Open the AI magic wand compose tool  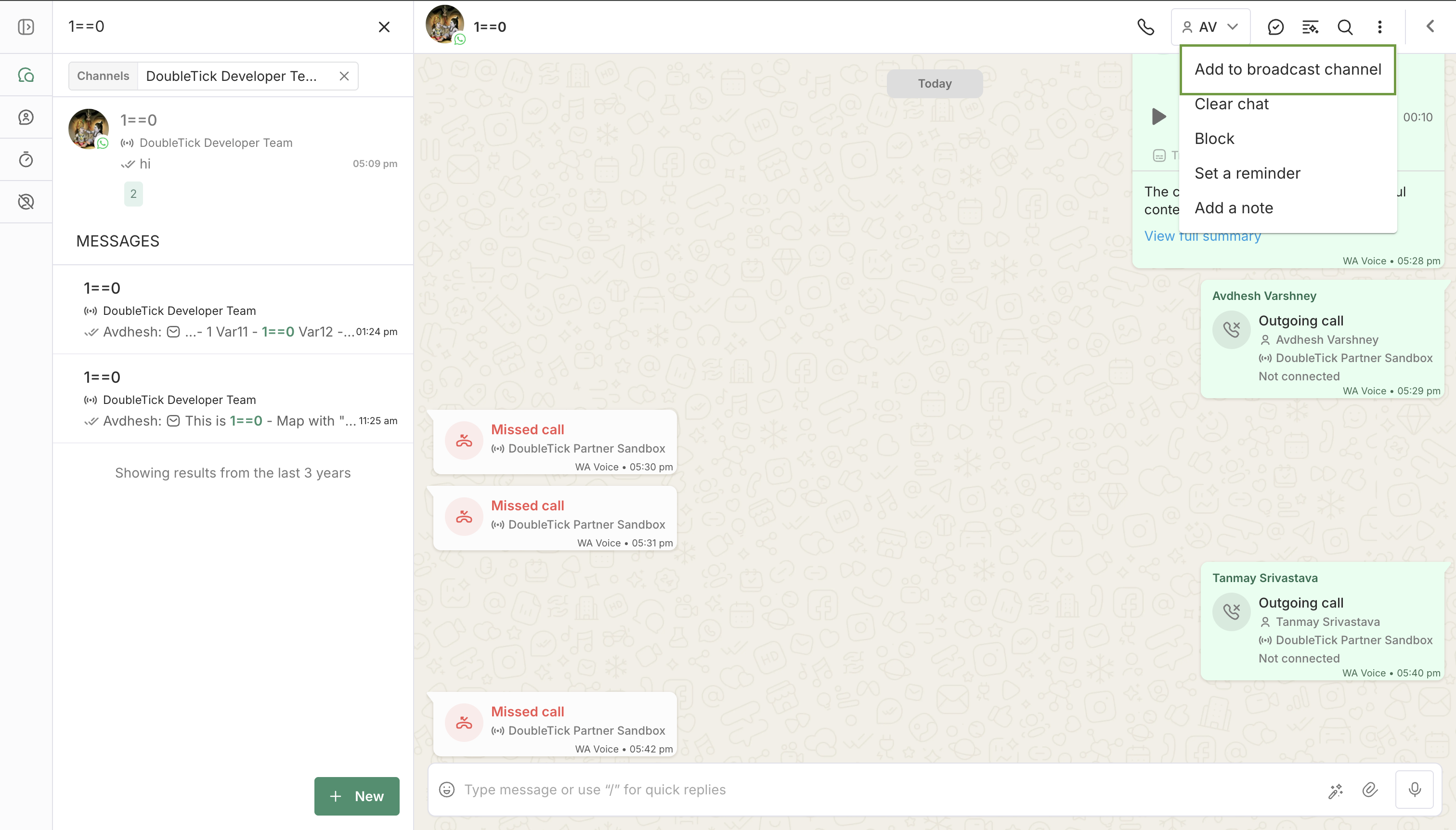tap(1336, 791)
